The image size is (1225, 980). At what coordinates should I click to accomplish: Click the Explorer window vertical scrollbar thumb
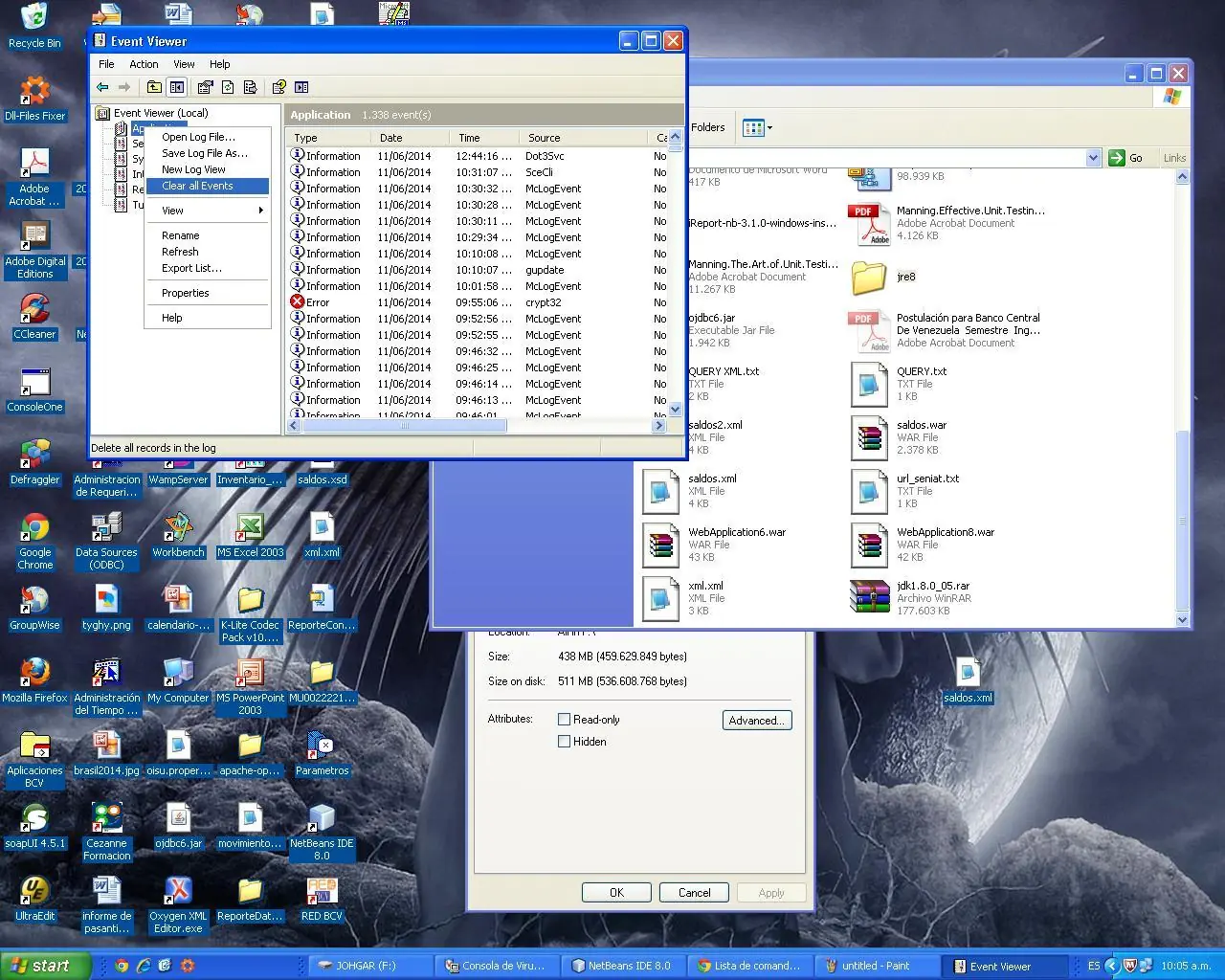[x=1182, y=522]
